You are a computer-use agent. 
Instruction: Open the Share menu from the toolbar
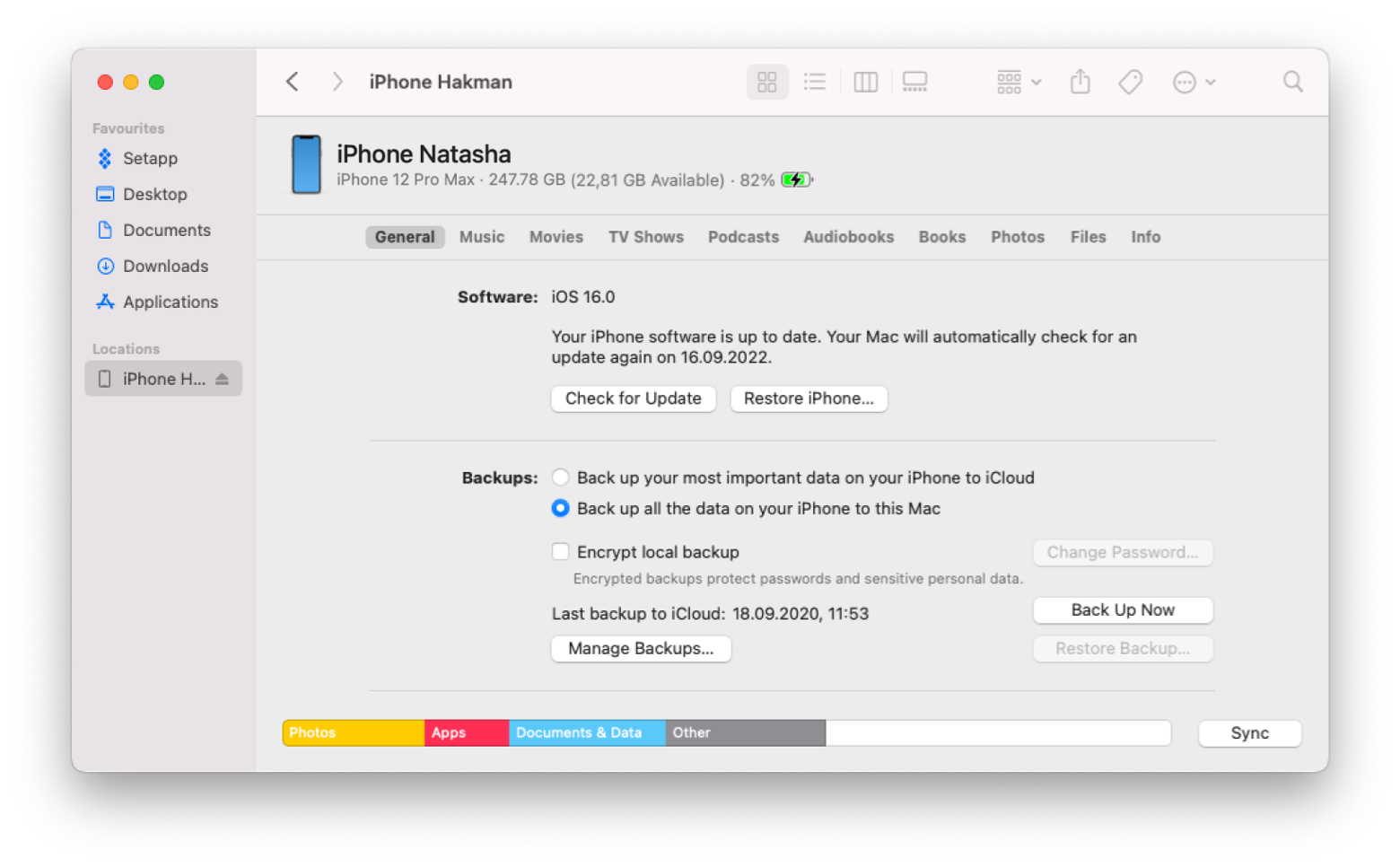[1080, 82]
